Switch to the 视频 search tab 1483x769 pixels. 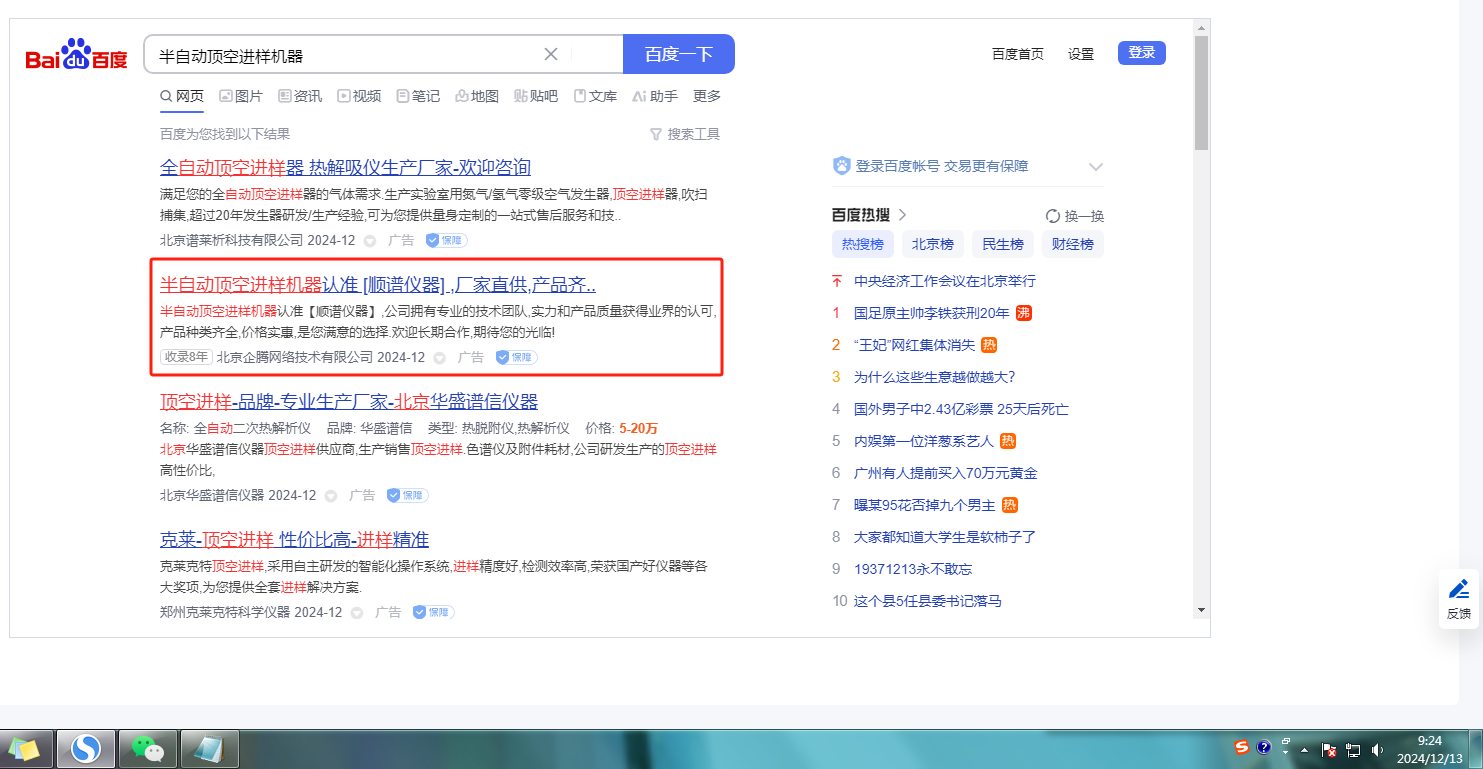[359, 96]
